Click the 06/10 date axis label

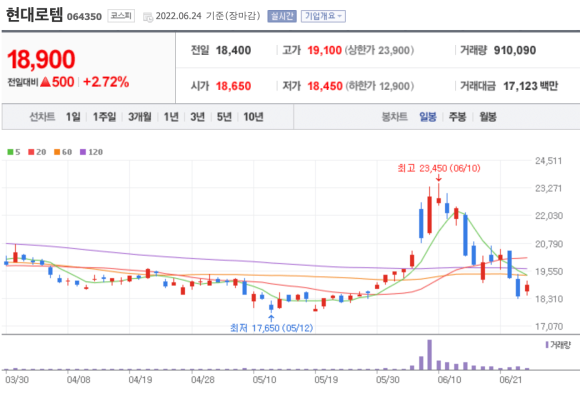pyautogui.click(x=449, y=380)
